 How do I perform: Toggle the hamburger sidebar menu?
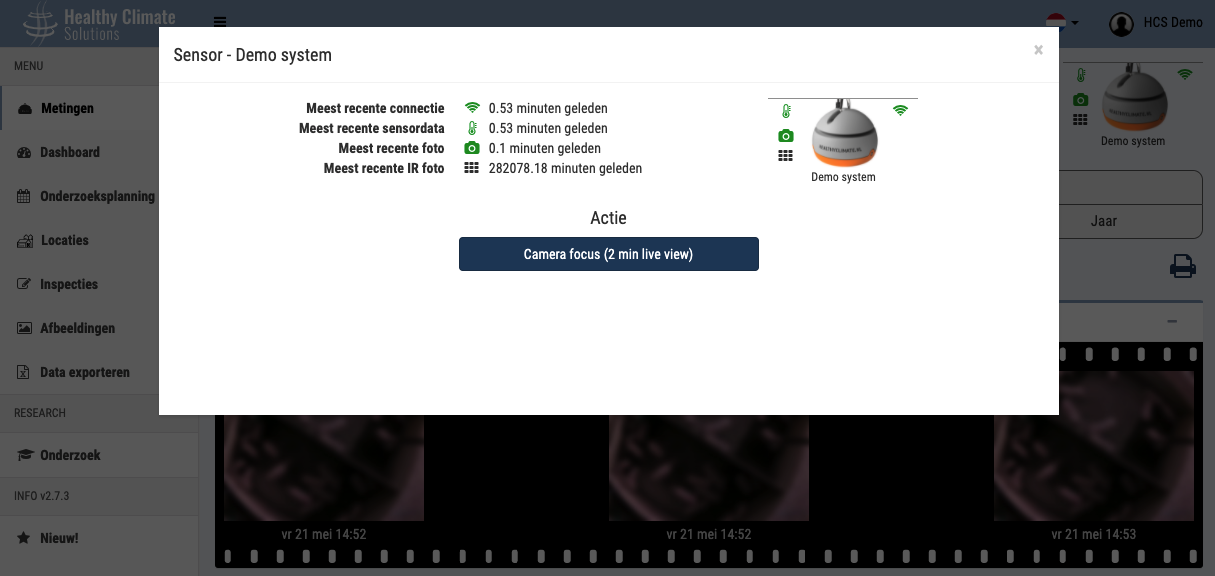pos(219,22)
